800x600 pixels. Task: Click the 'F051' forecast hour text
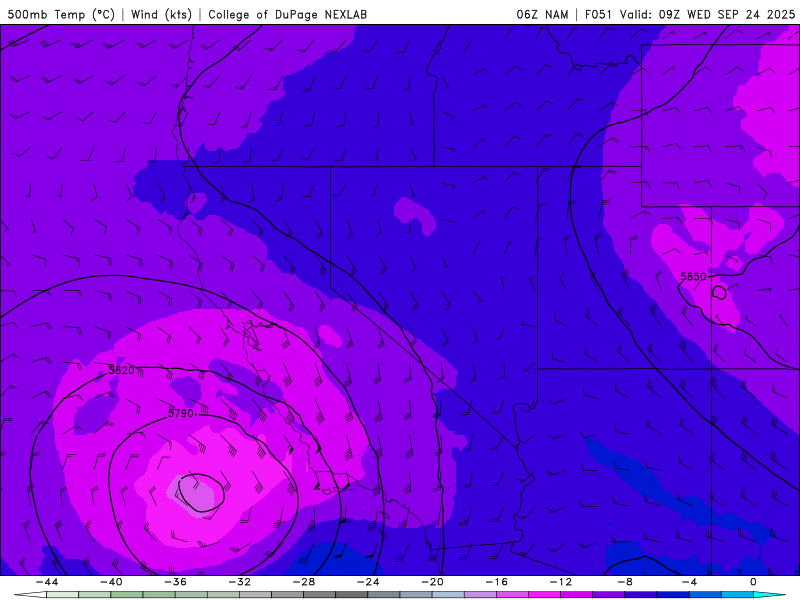click(599, 14)
